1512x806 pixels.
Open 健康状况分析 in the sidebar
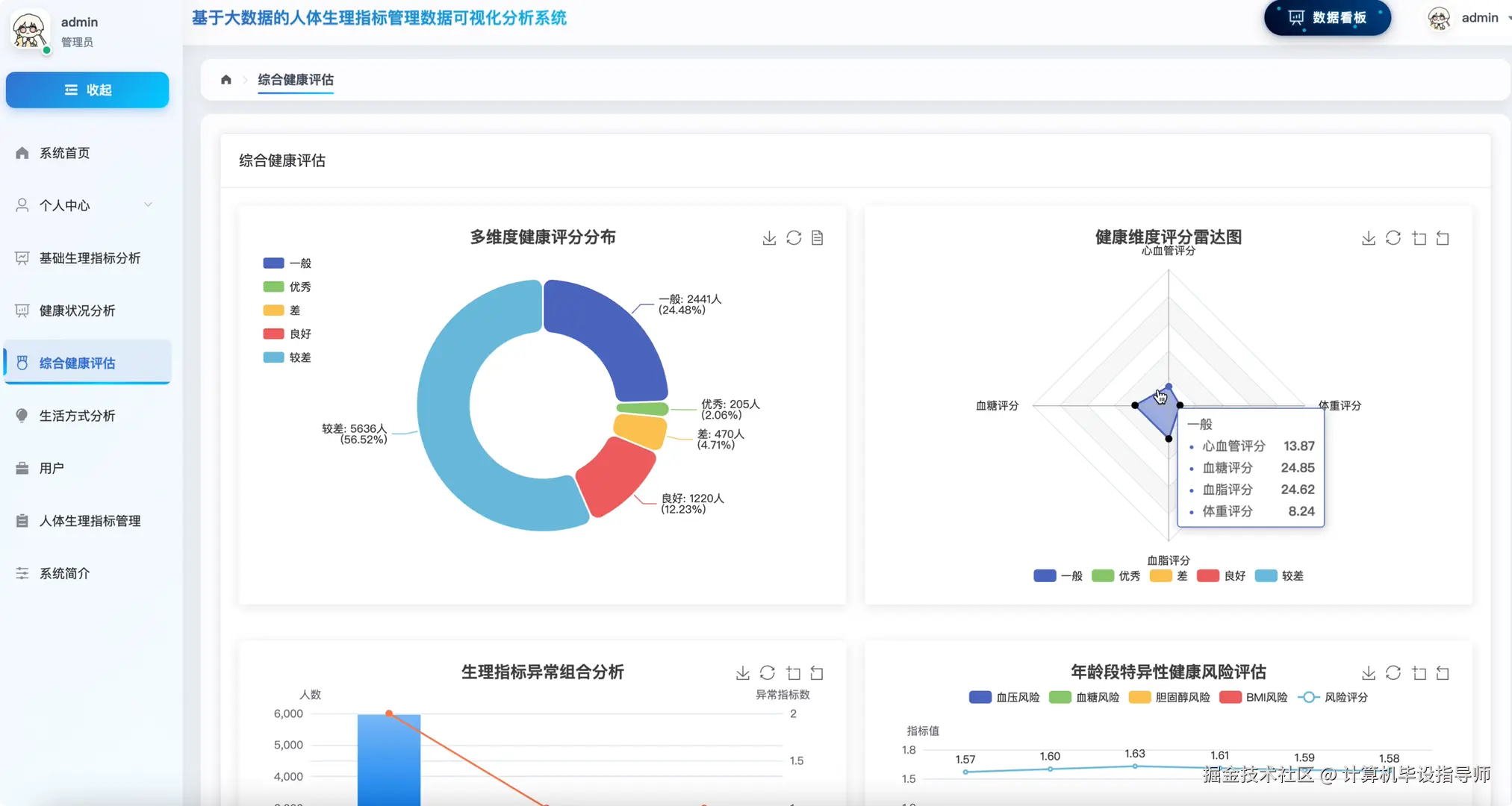pos(77,310)
